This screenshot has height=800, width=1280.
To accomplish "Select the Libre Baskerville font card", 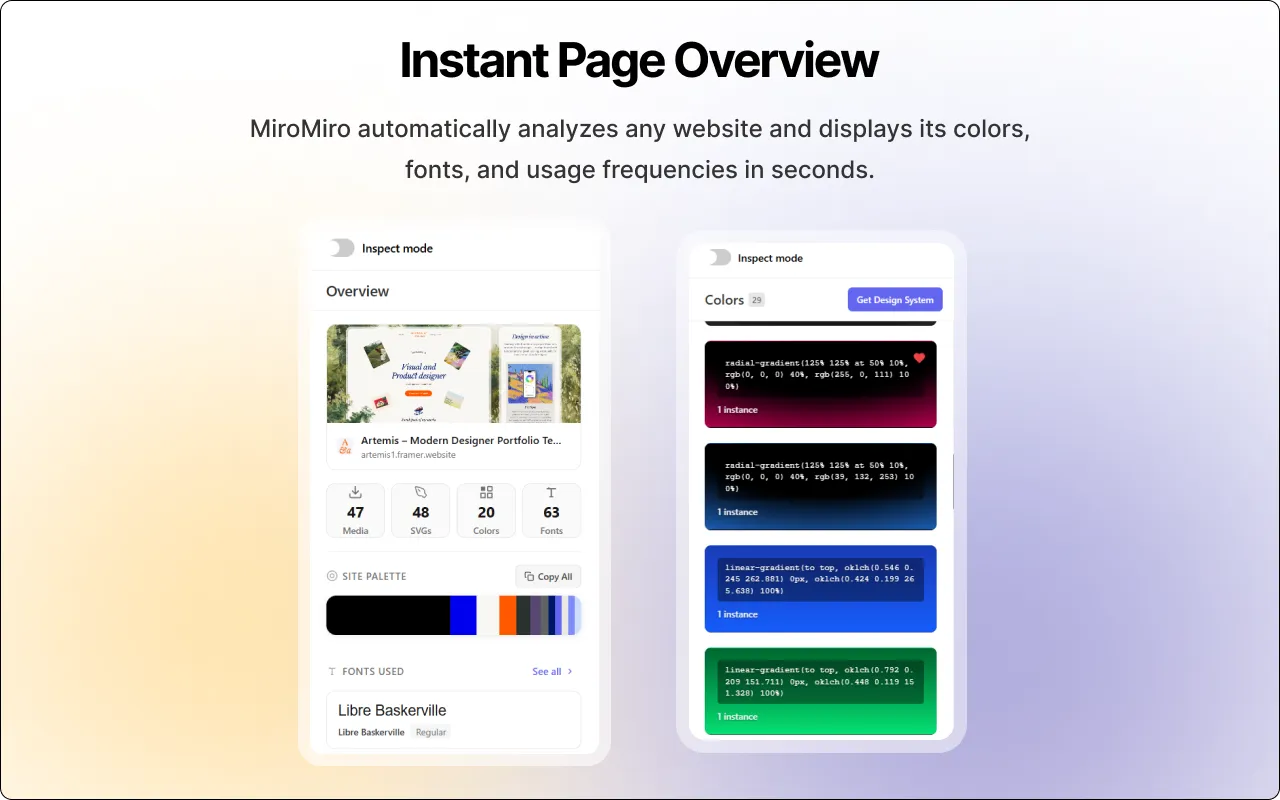I will coord(453,719).
